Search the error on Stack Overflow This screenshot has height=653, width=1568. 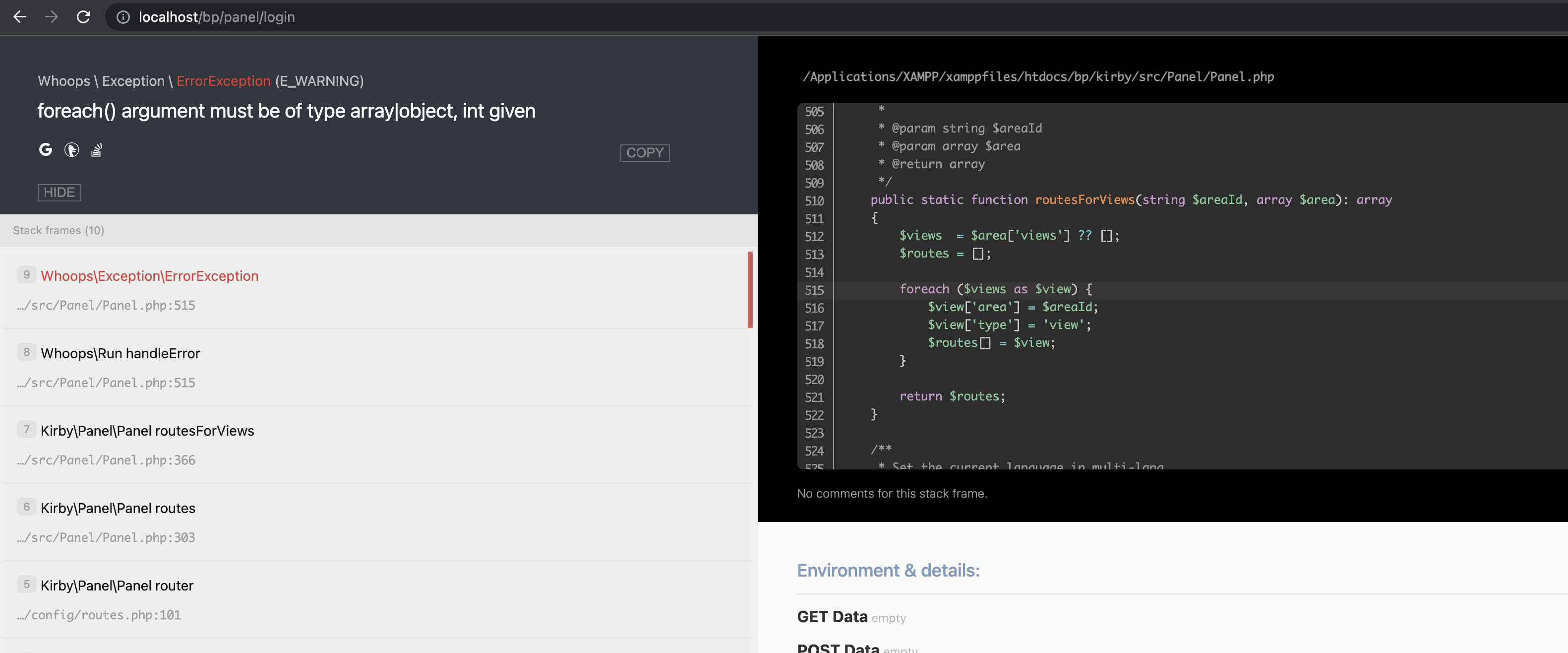[x=96, y=150]
